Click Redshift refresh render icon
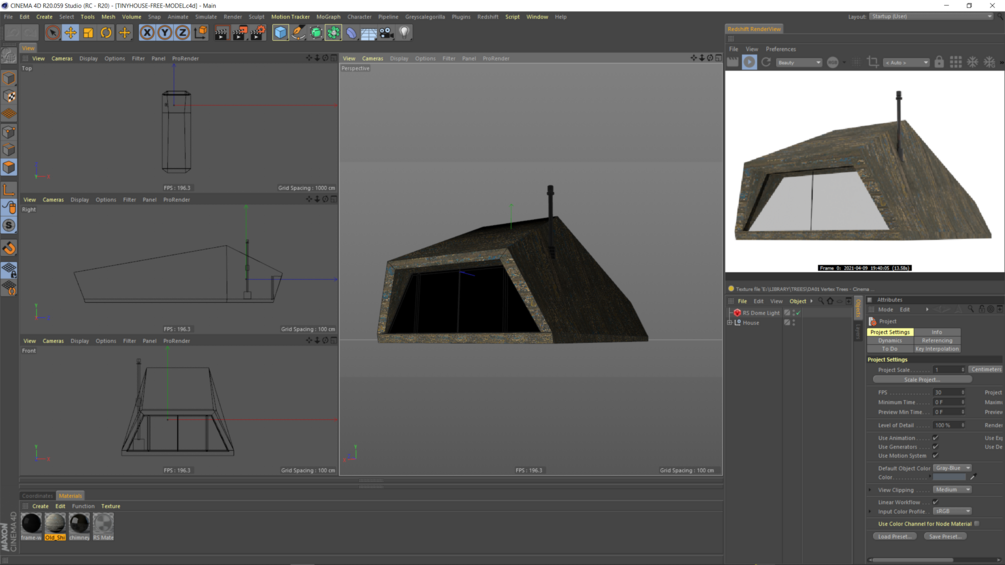The height and width of the screenshot is (565, 1005). coord(766,62)
